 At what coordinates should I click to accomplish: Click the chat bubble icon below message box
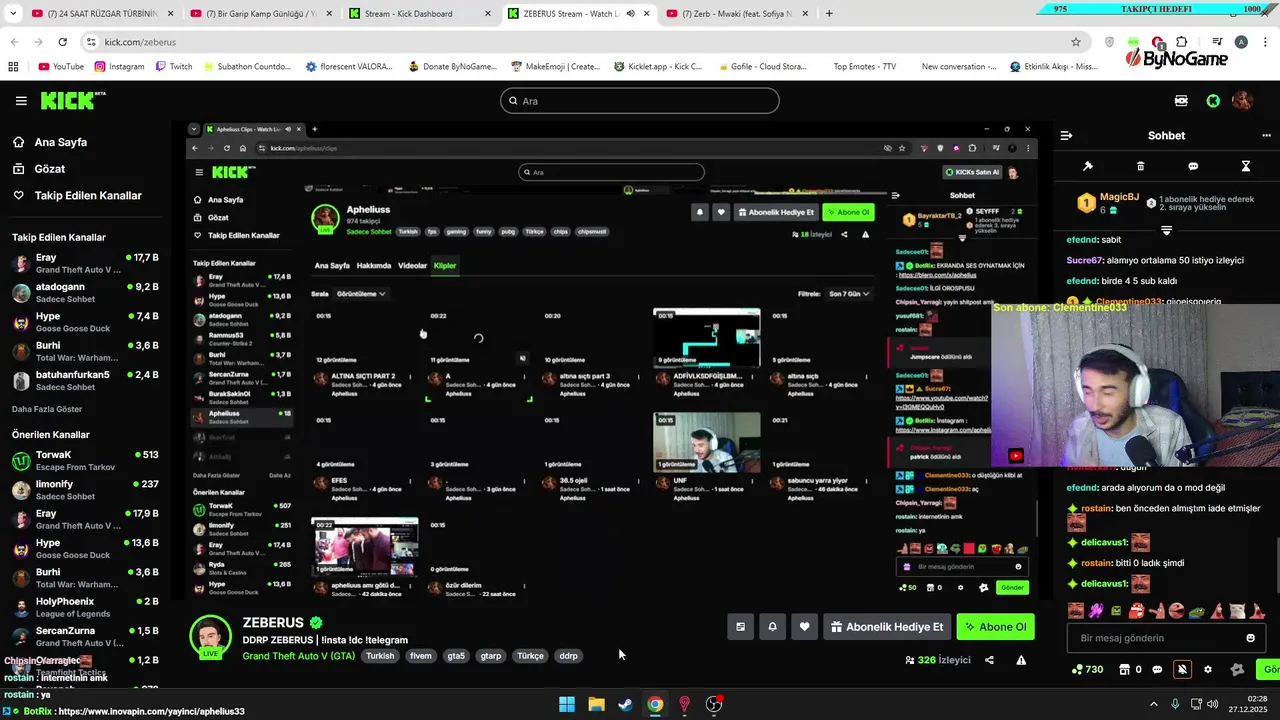[1157, 669]
